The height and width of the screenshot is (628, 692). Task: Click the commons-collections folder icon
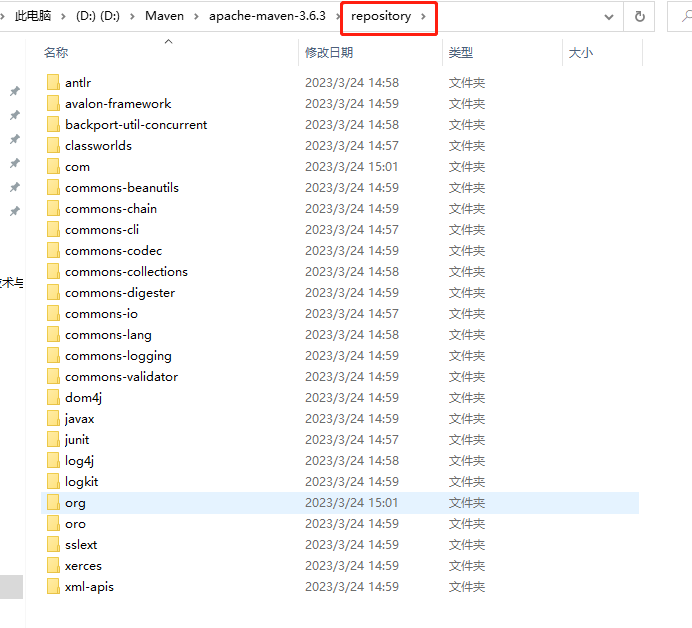pos(53,271)
